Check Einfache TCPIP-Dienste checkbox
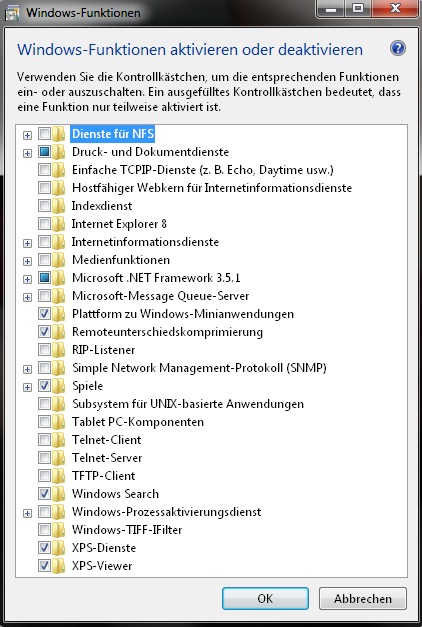This screenshot has height=627, width=422. pyautogui.click(x=44, y=170)
